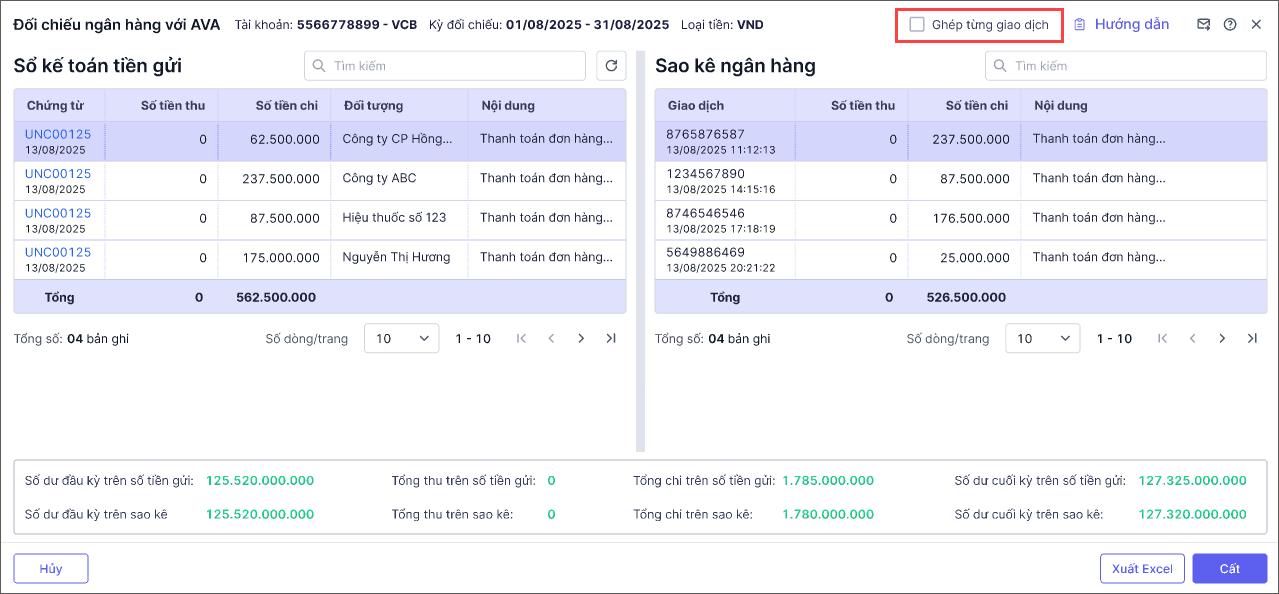1279x594 pixels.
Task: Open UNC00125 voucher for Công ty ABC
Action: [58, 174]
